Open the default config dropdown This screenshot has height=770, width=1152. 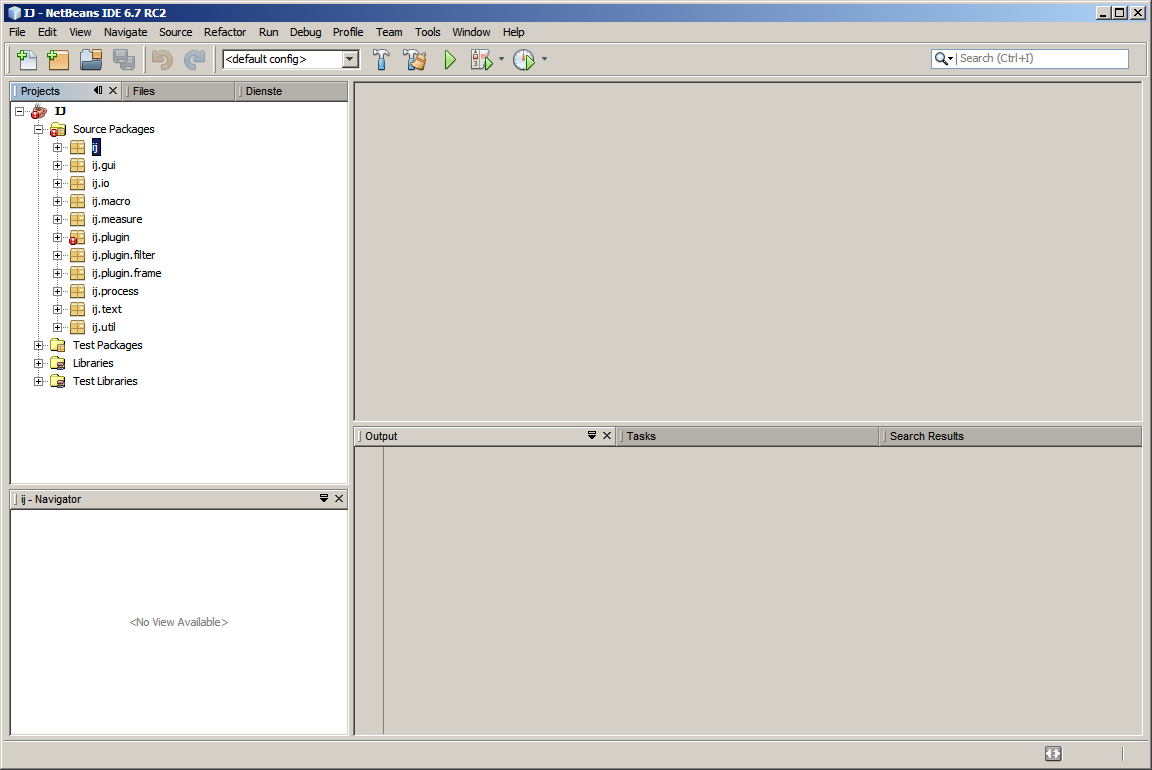coord(350,60)
